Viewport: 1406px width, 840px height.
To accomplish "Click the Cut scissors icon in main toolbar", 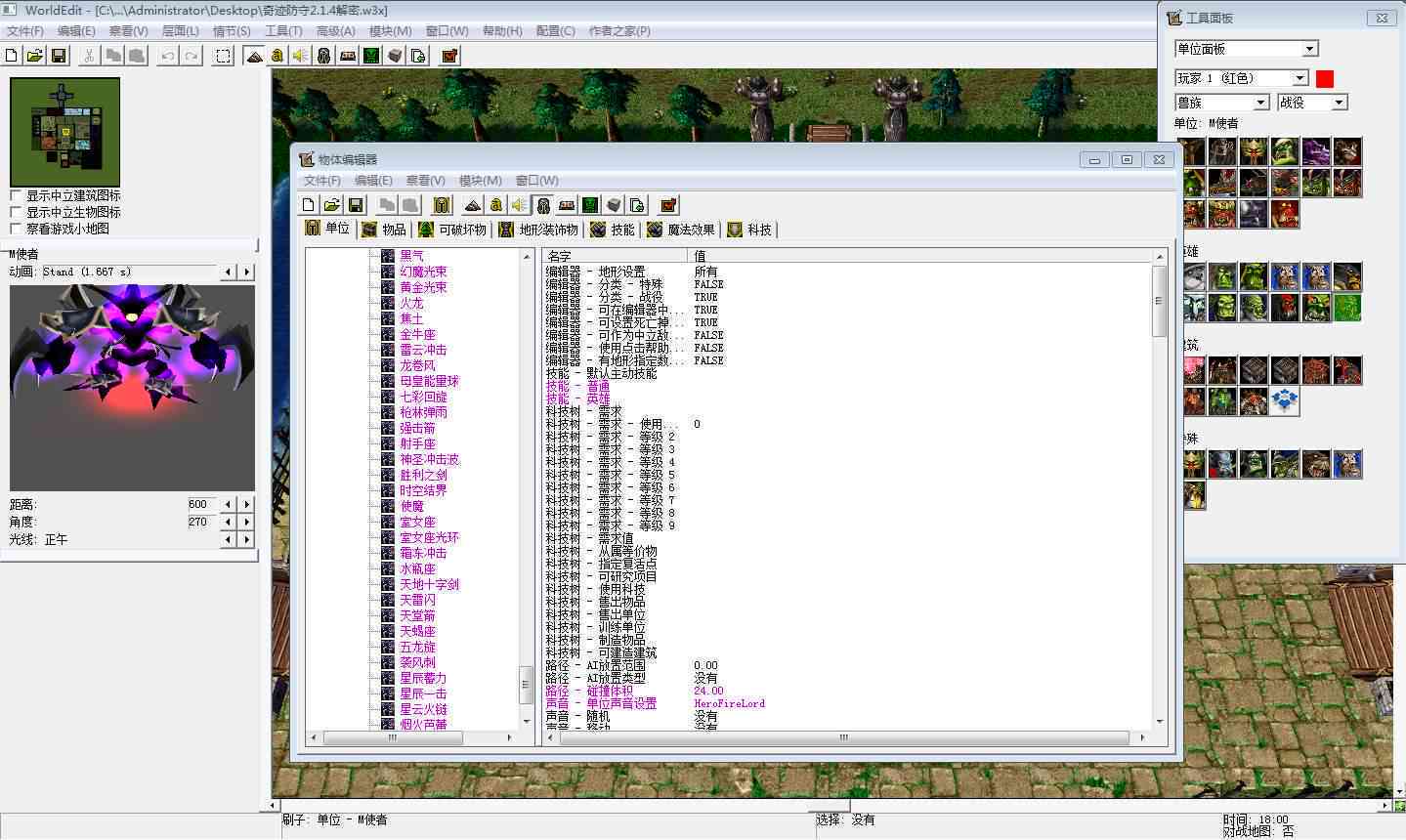I will pos(89,56).
